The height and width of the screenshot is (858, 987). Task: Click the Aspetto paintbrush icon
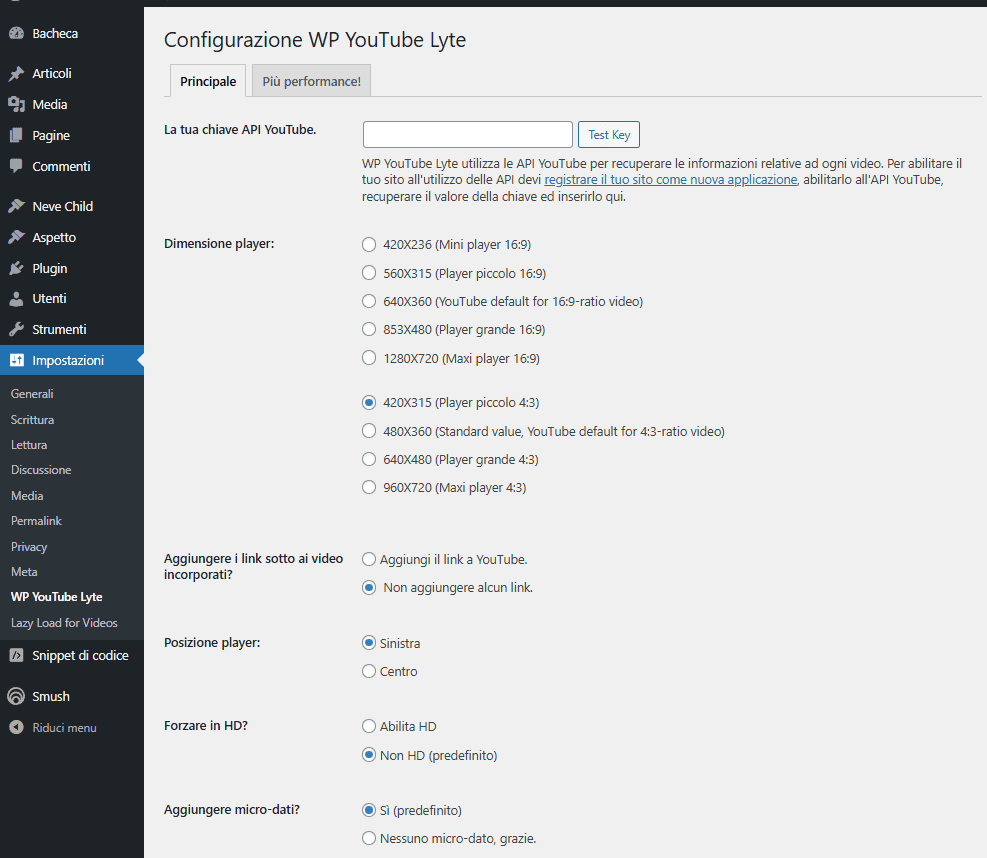click(x=16, y=237)
